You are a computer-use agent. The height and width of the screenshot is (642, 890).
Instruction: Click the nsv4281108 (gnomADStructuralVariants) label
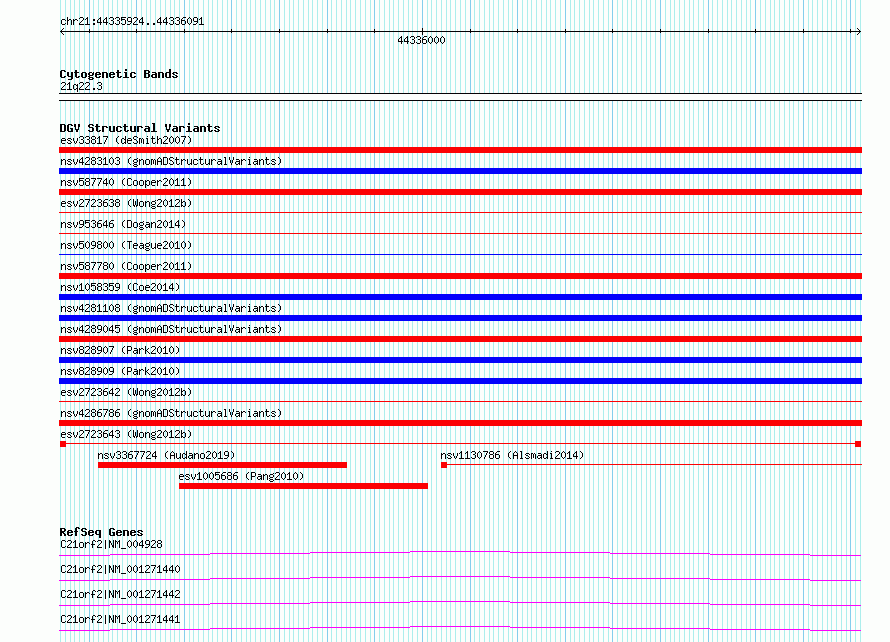pos(171,308)
